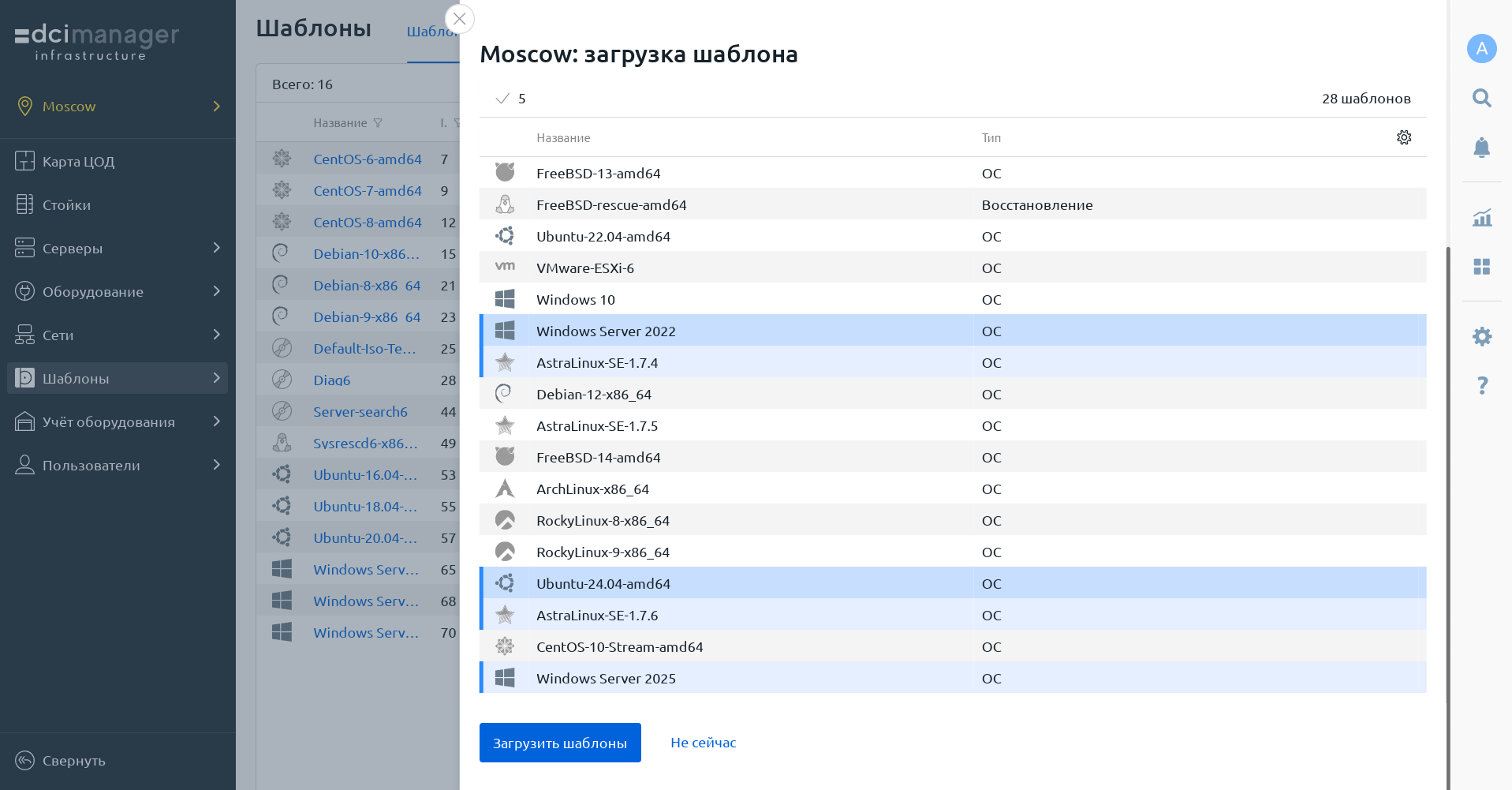Open Карта ЦОД in the sidebar
This screenshot has width=1512, height=790.
tap(78, 162)
